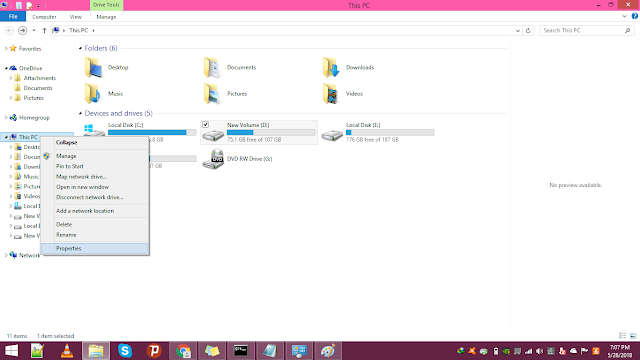This screenshot has height=360, width=640.
Task: Collapse the Folders (6) group
Action: (80, 48)
